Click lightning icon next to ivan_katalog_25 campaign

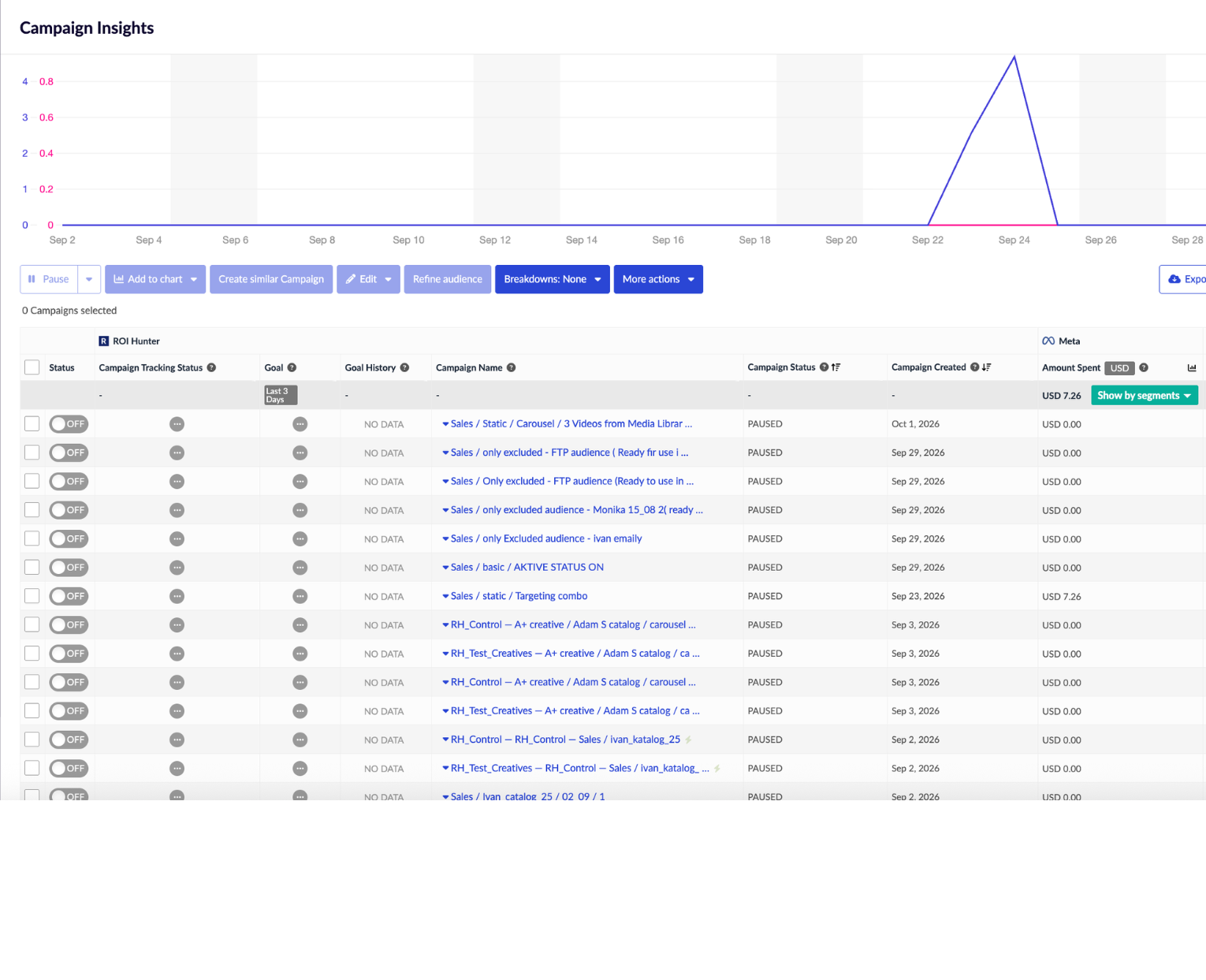[688, 740]
